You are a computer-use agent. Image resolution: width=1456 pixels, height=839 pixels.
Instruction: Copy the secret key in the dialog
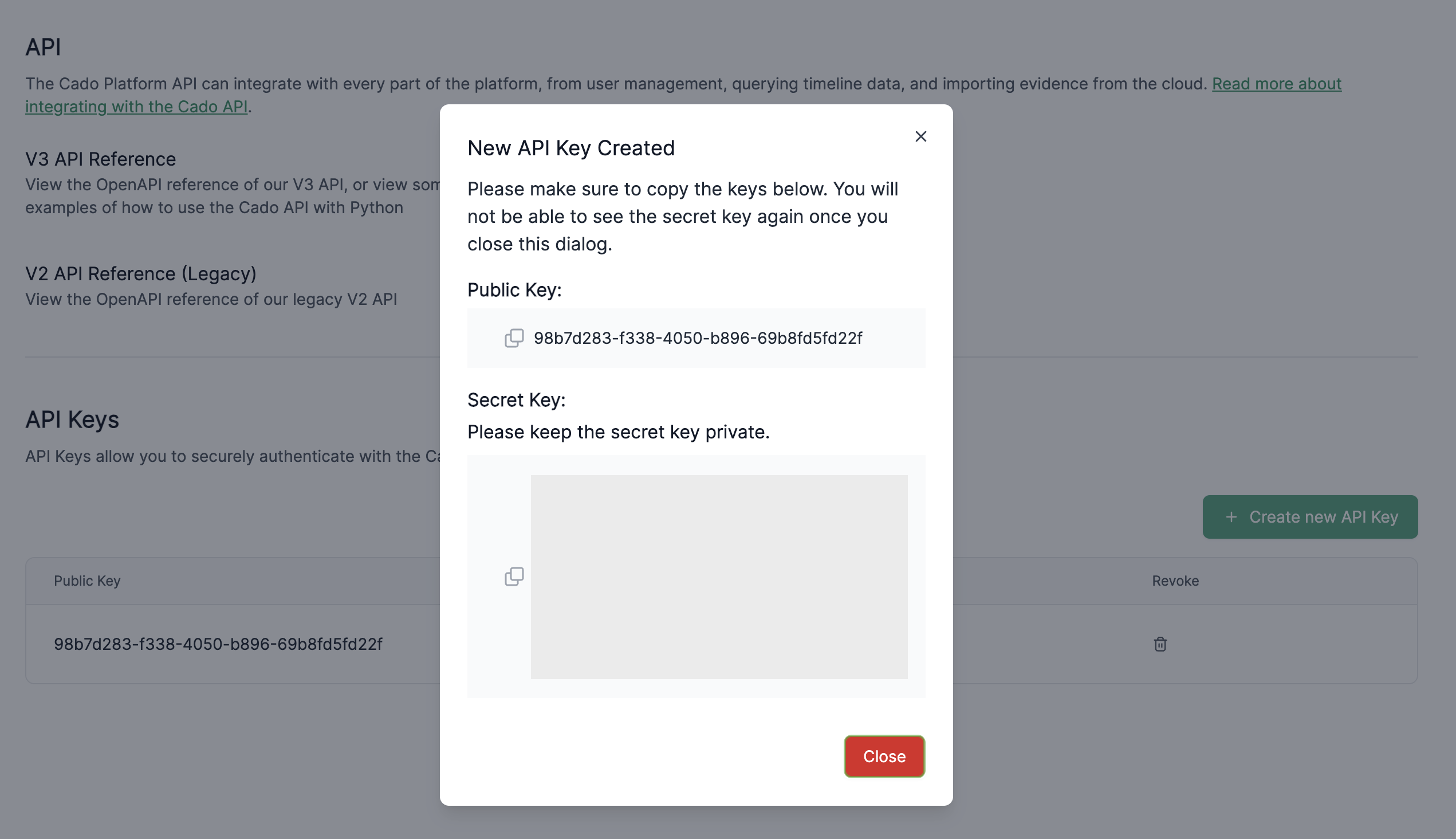514,576
